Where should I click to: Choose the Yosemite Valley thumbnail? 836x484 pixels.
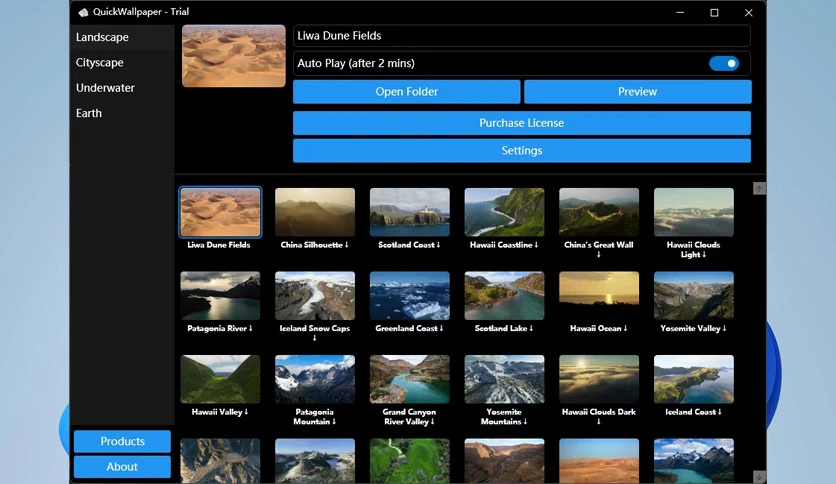(x=694, y=296)
